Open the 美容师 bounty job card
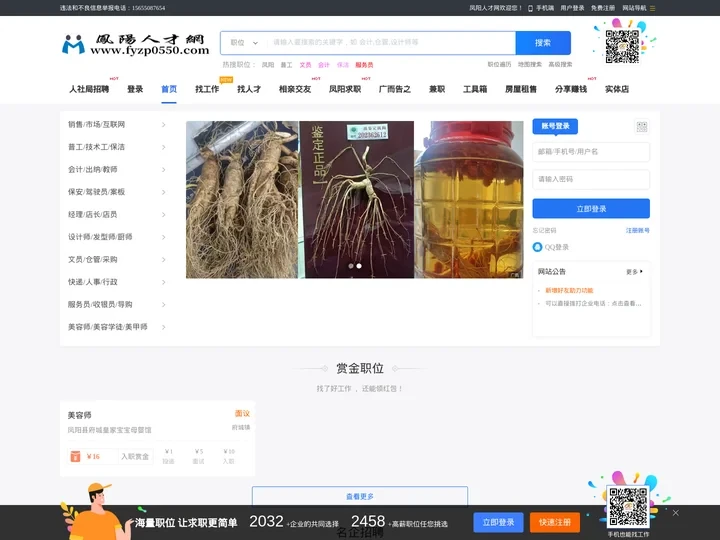The height and width of the screenshot is (540, 720). tap(158, 439)
